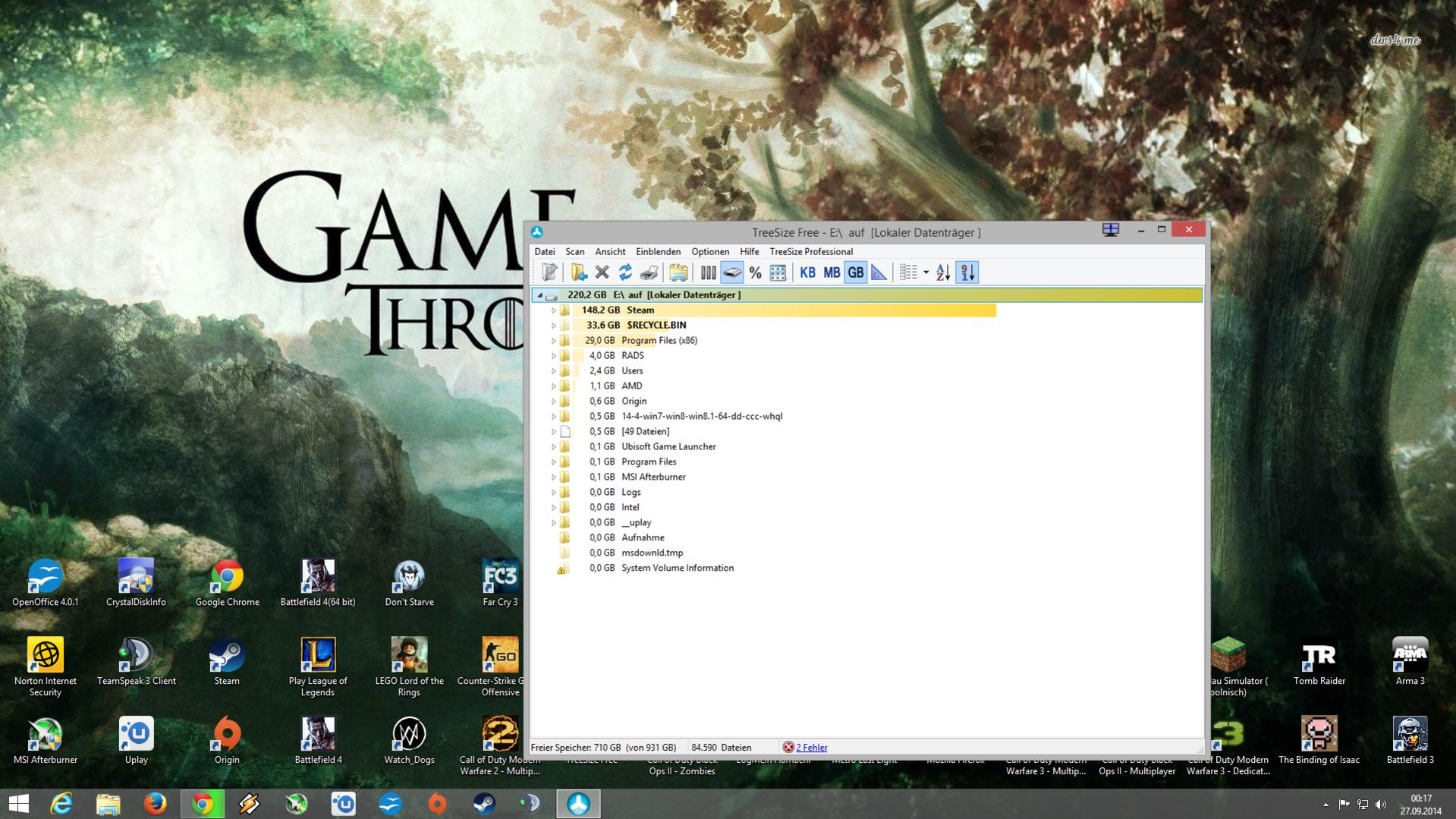Open the Einblenden menu
This screenshot has width=1456, height=819.
point(658,252)
